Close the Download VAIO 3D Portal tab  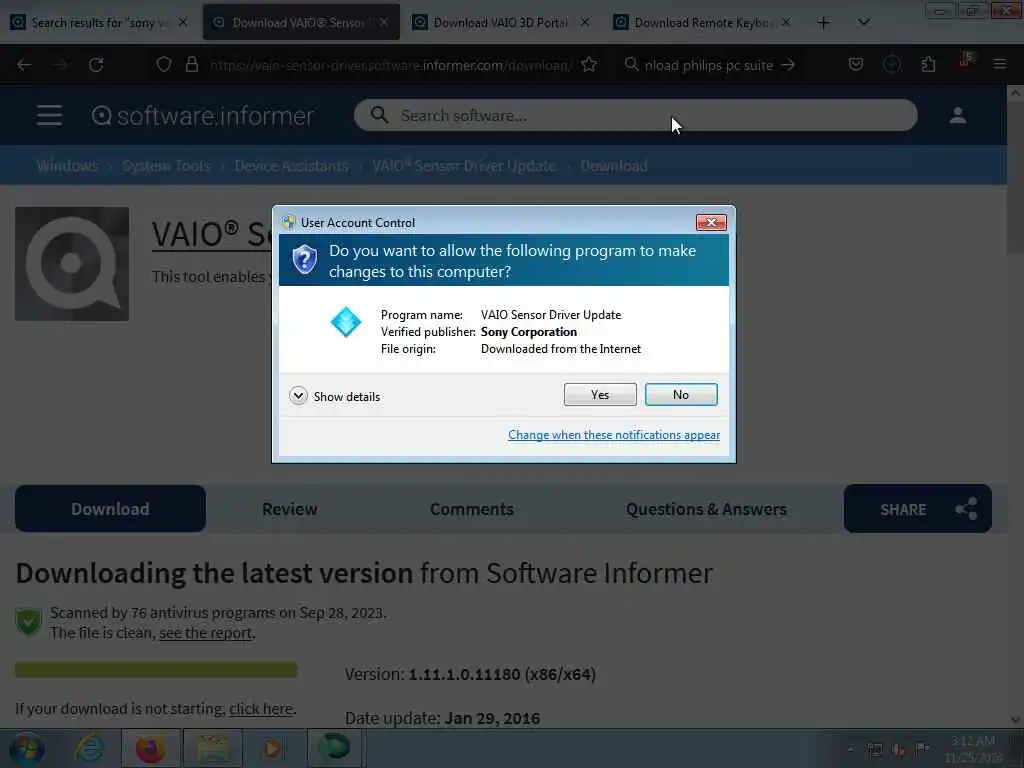[x=584, y=22]
